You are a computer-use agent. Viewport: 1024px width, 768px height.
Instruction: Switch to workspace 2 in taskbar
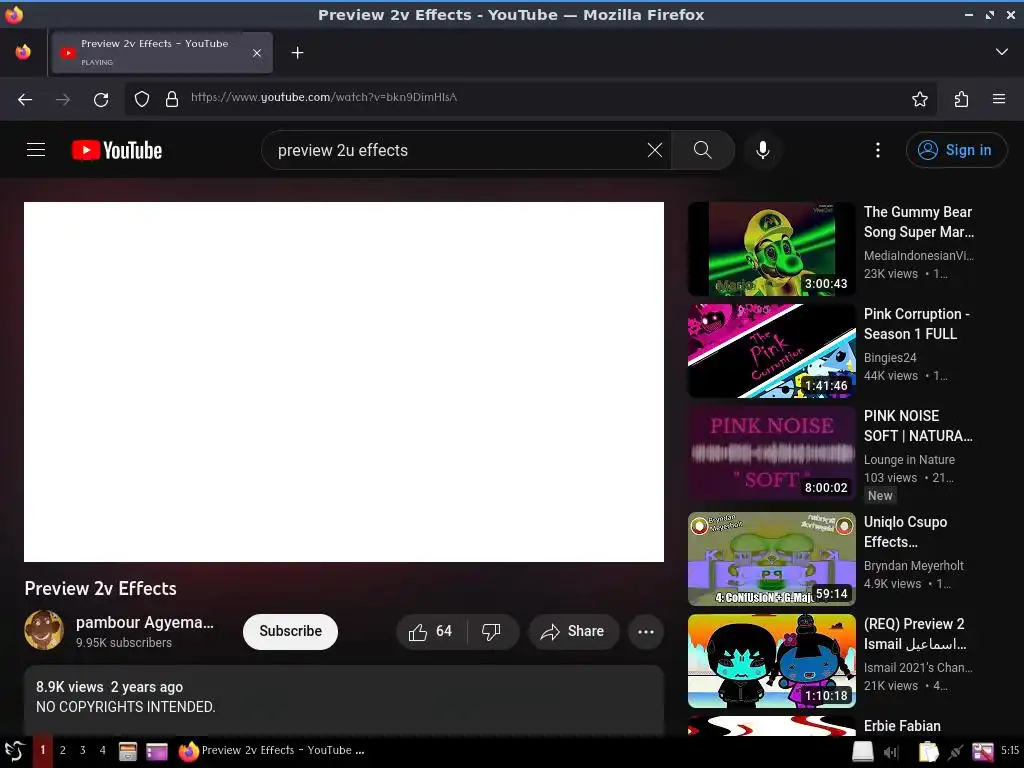63,750
